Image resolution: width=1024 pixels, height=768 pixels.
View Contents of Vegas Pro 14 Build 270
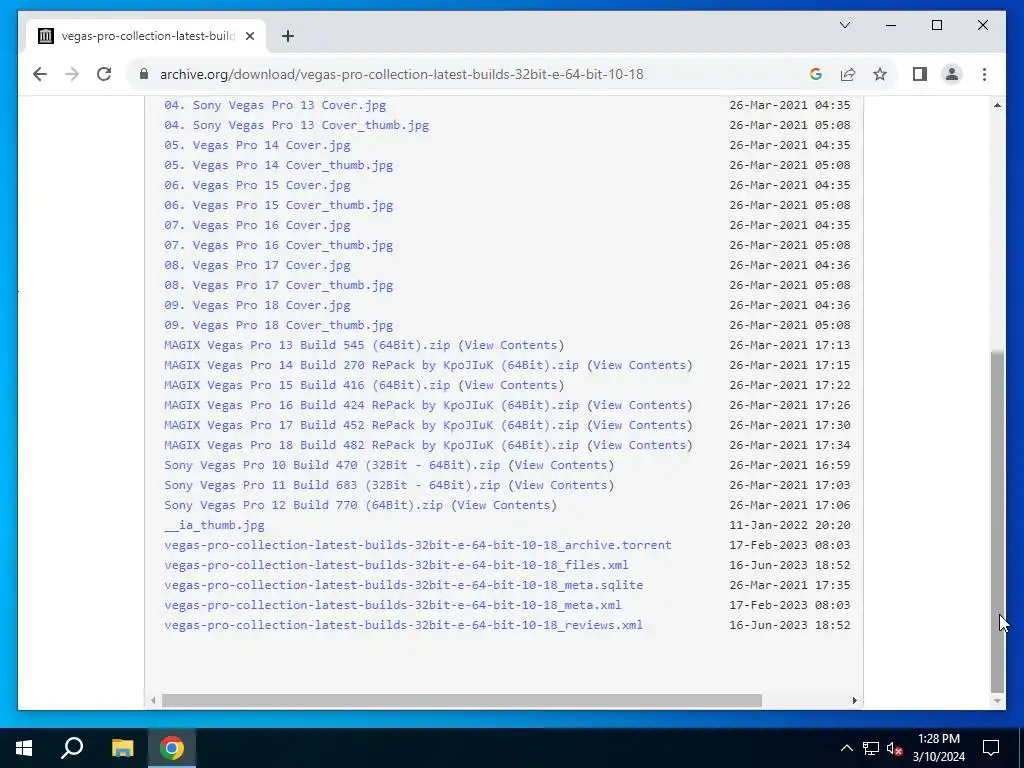coord(639,365)
